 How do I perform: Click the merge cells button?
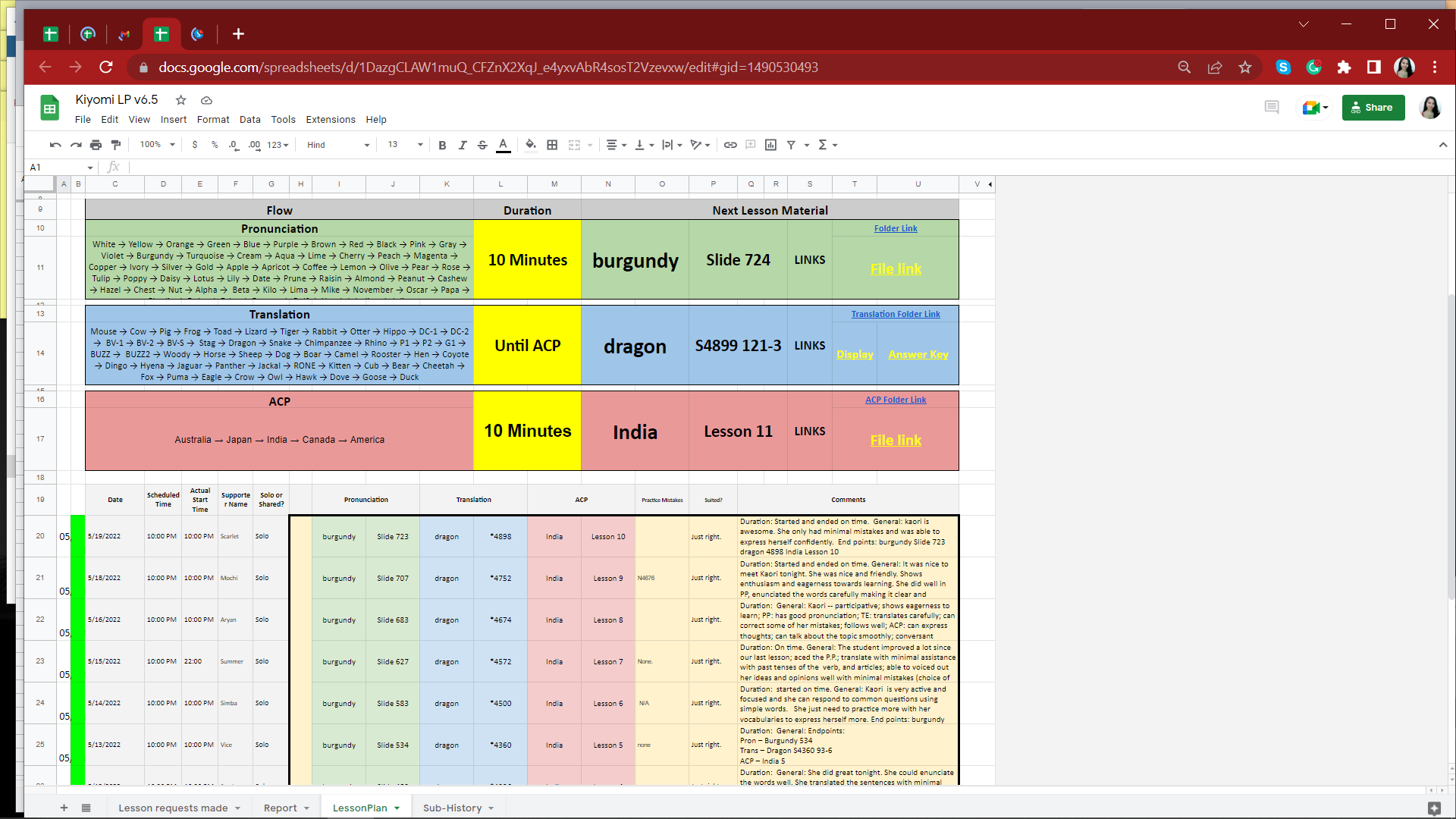tap(574, 145)
